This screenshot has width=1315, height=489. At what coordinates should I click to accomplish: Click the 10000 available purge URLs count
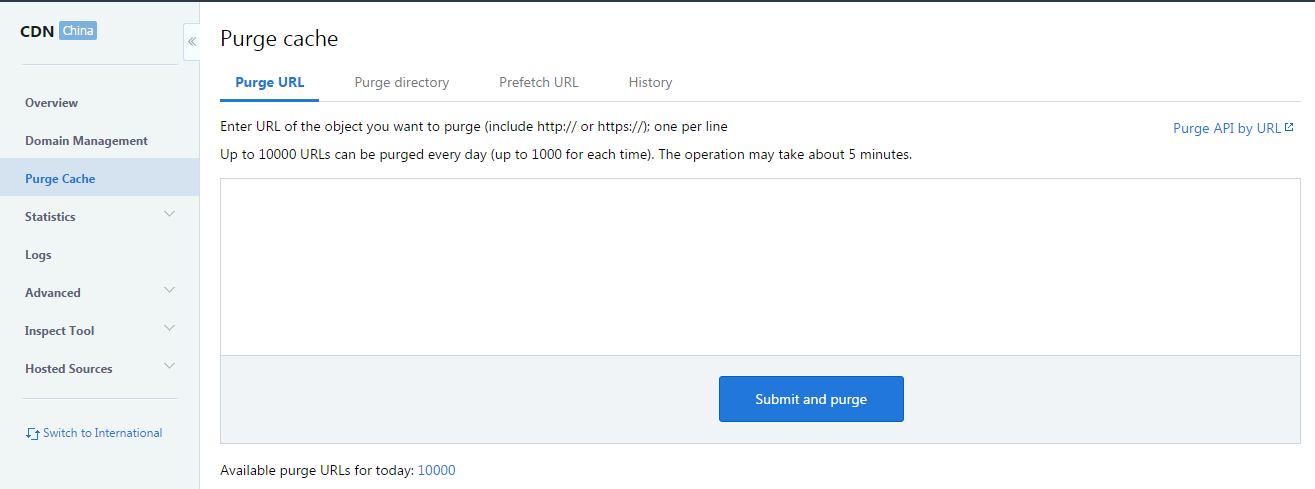pos(436,470)
